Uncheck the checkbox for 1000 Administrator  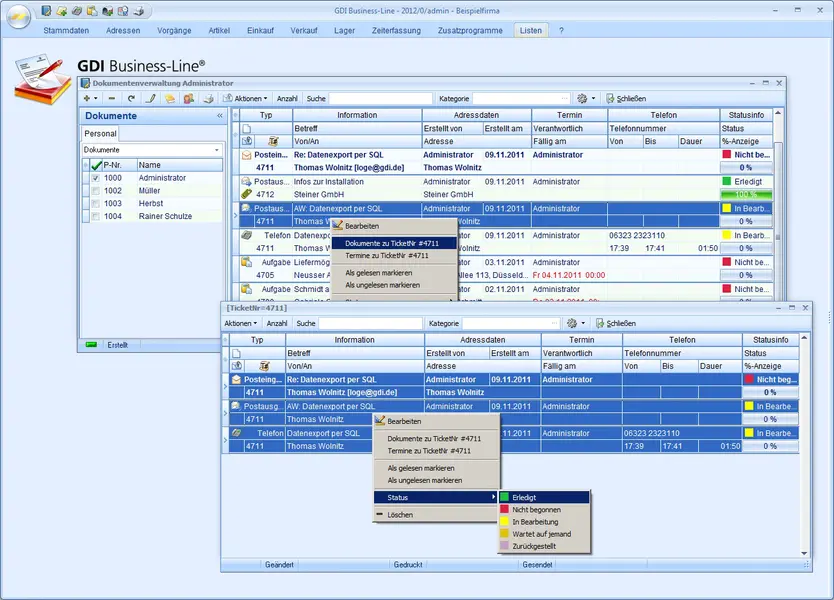[96, 178]
